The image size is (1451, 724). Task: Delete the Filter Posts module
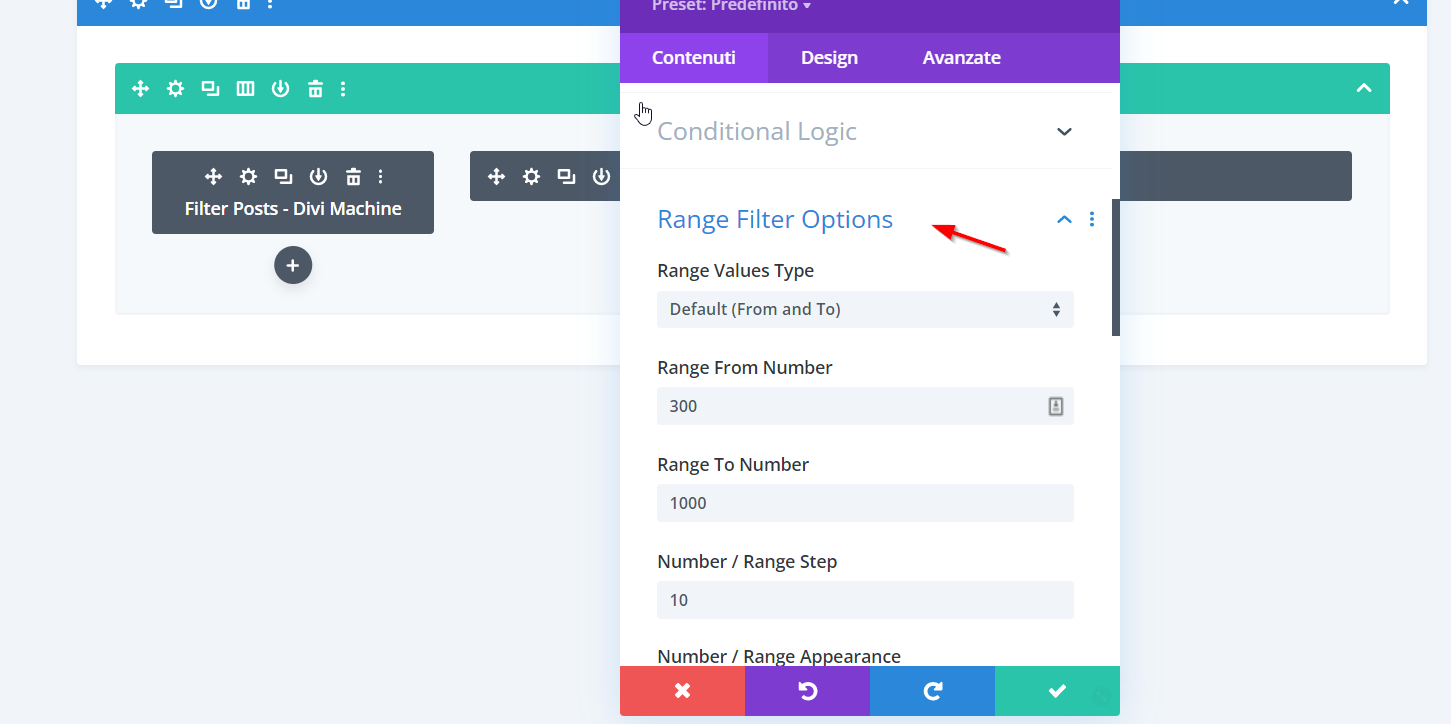[353, 177]
